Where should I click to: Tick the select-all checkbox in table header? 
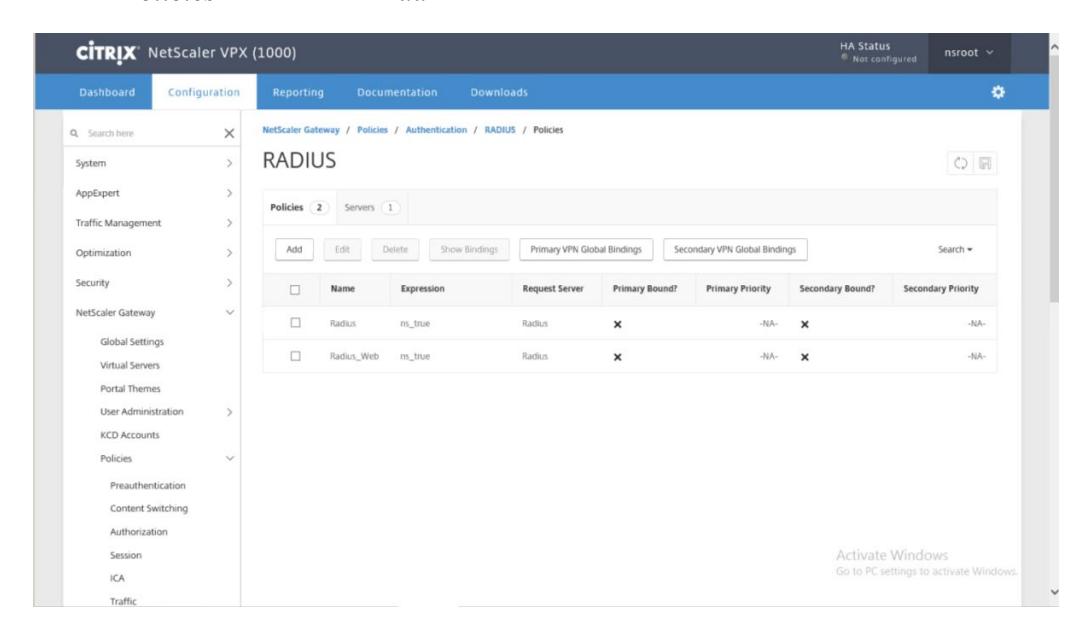point(295,289)
